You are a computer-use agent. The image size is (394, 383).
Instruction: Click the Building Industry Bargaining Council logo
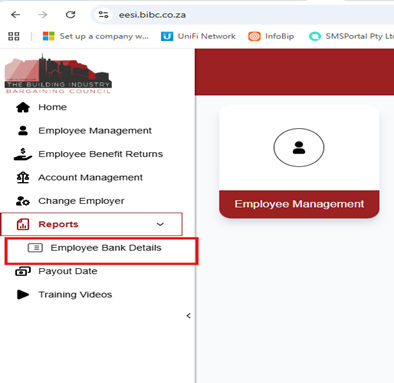pyautogui.click(x=58, y=74)
